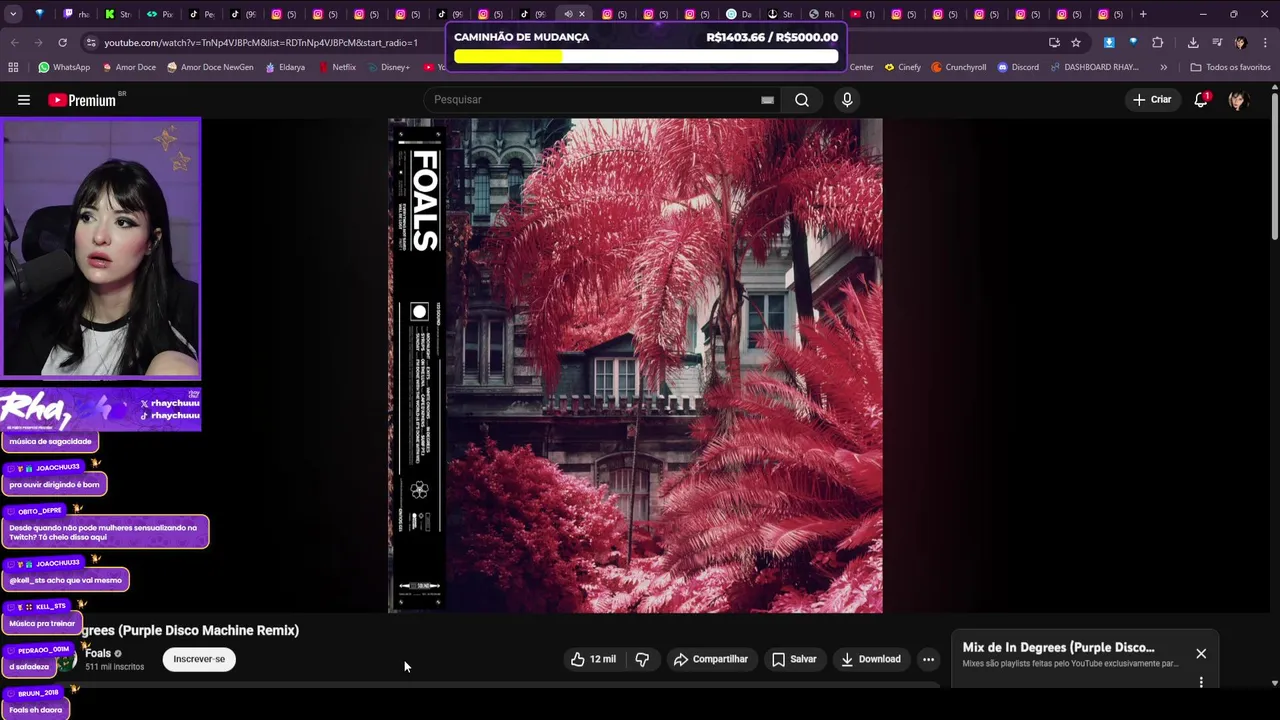Start voice search with the microphone
This screenshot has height=720, width=1280.
click(847, 100)
